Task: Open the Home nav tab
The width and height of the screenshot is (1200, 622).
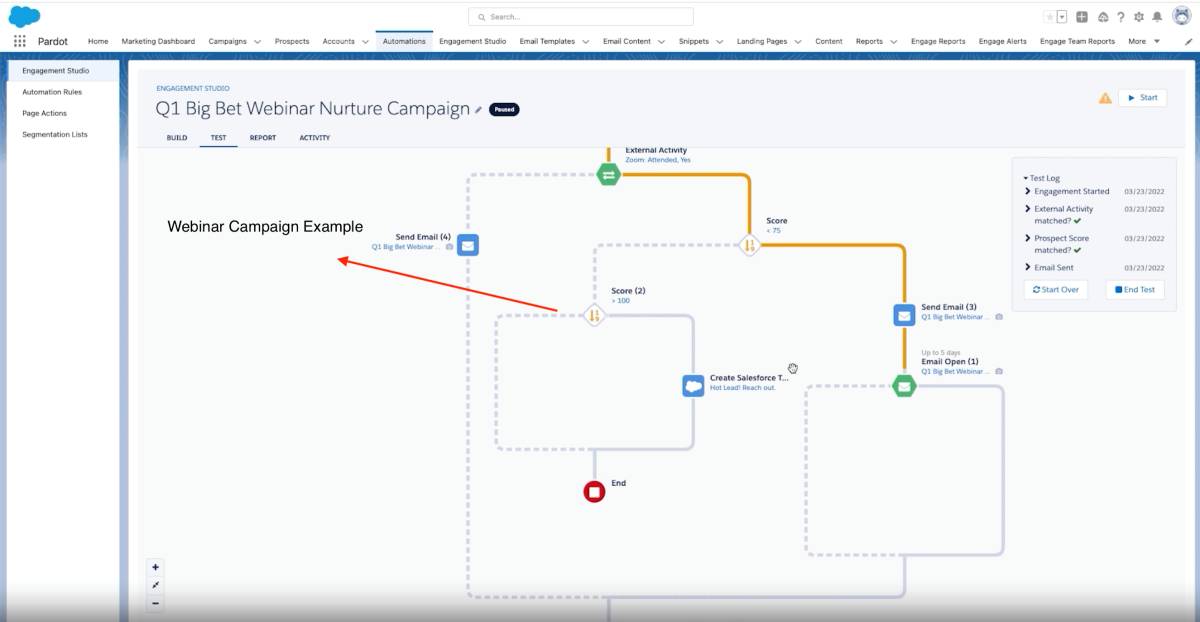Action: (98, 41)
